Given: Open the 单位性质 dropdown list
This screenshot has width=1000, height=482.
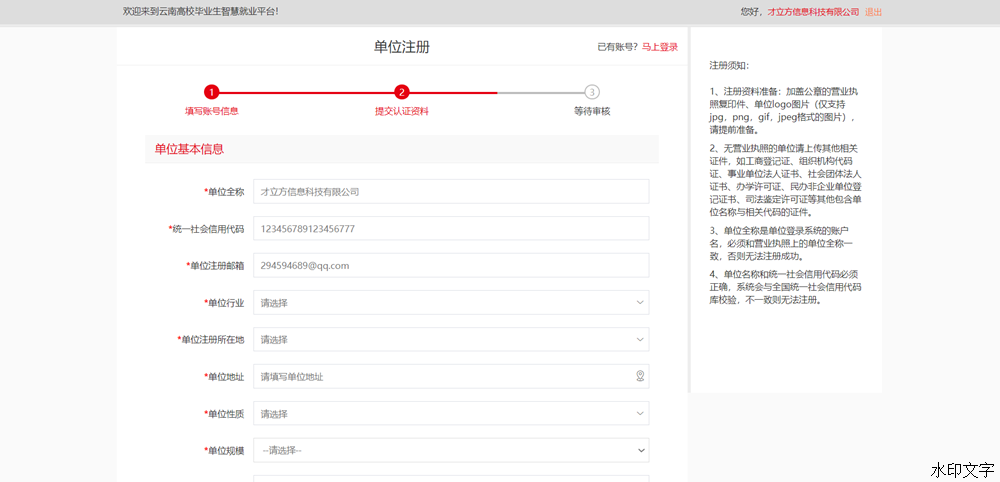Looking at the screenshot, I should [451, 414].
